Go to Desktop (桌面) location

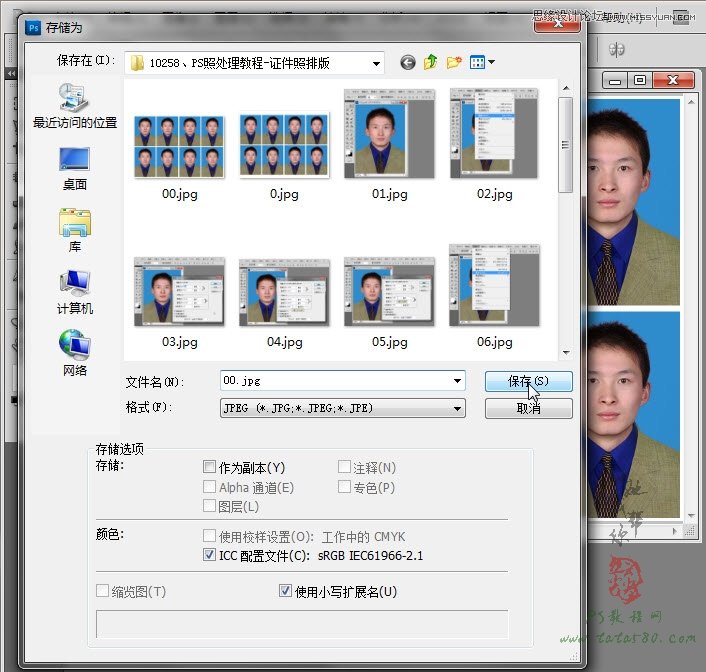click(75, 169)
